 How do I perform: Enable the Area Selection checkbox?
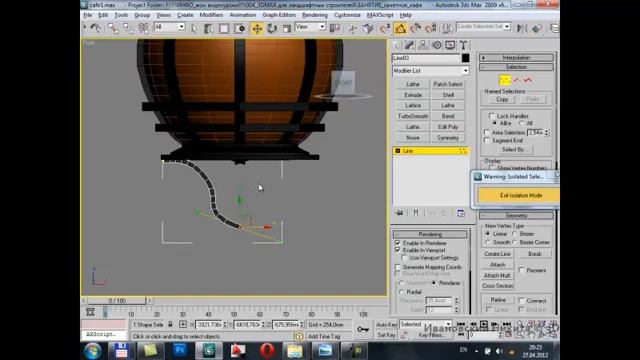487,132
